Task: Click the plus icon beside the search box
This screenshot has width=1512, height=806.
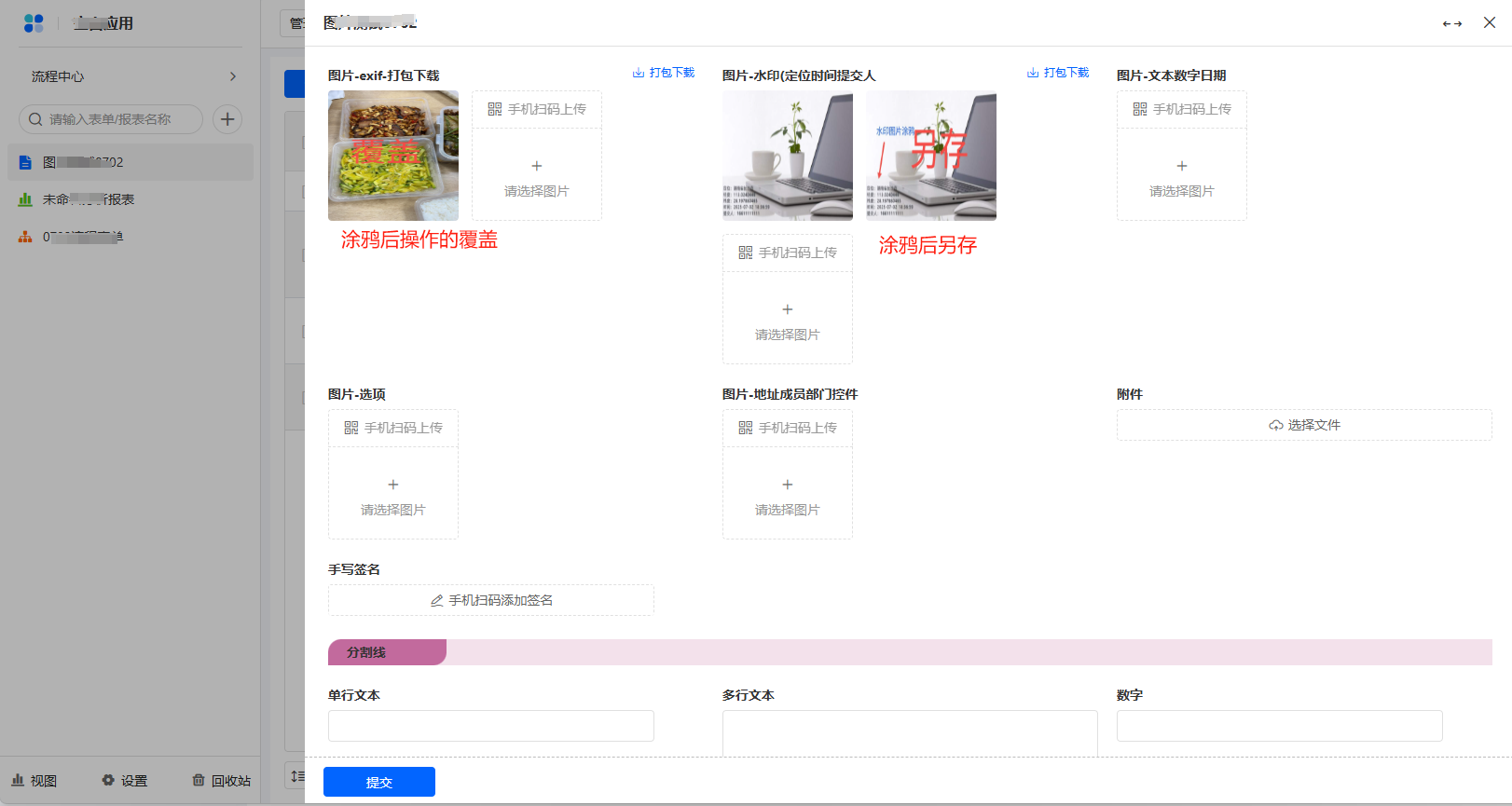Action: pos(227,119)
